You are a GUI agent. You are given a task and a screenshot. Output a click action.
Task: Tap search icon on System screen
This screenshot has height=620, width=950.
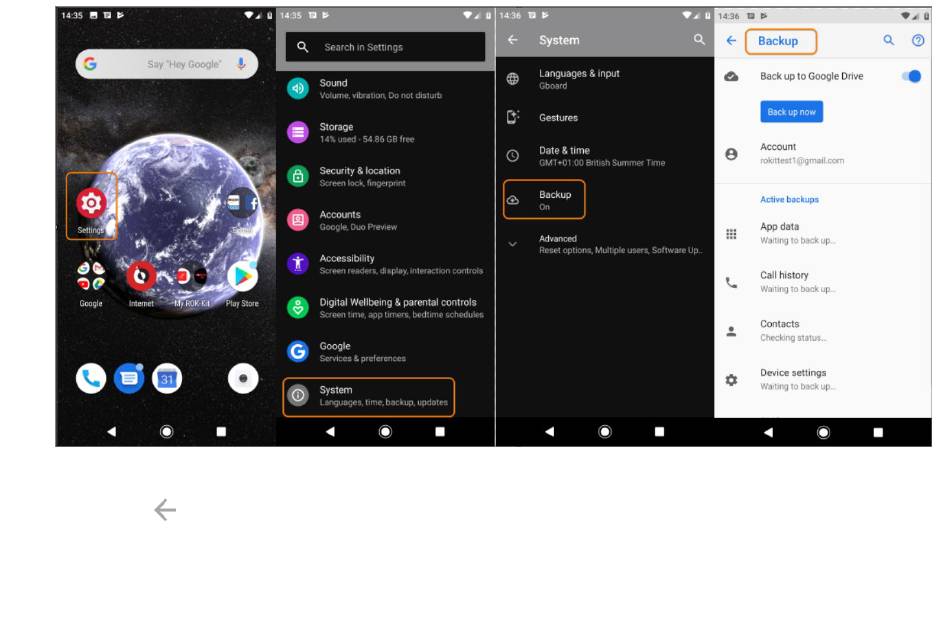coord(699,39)
